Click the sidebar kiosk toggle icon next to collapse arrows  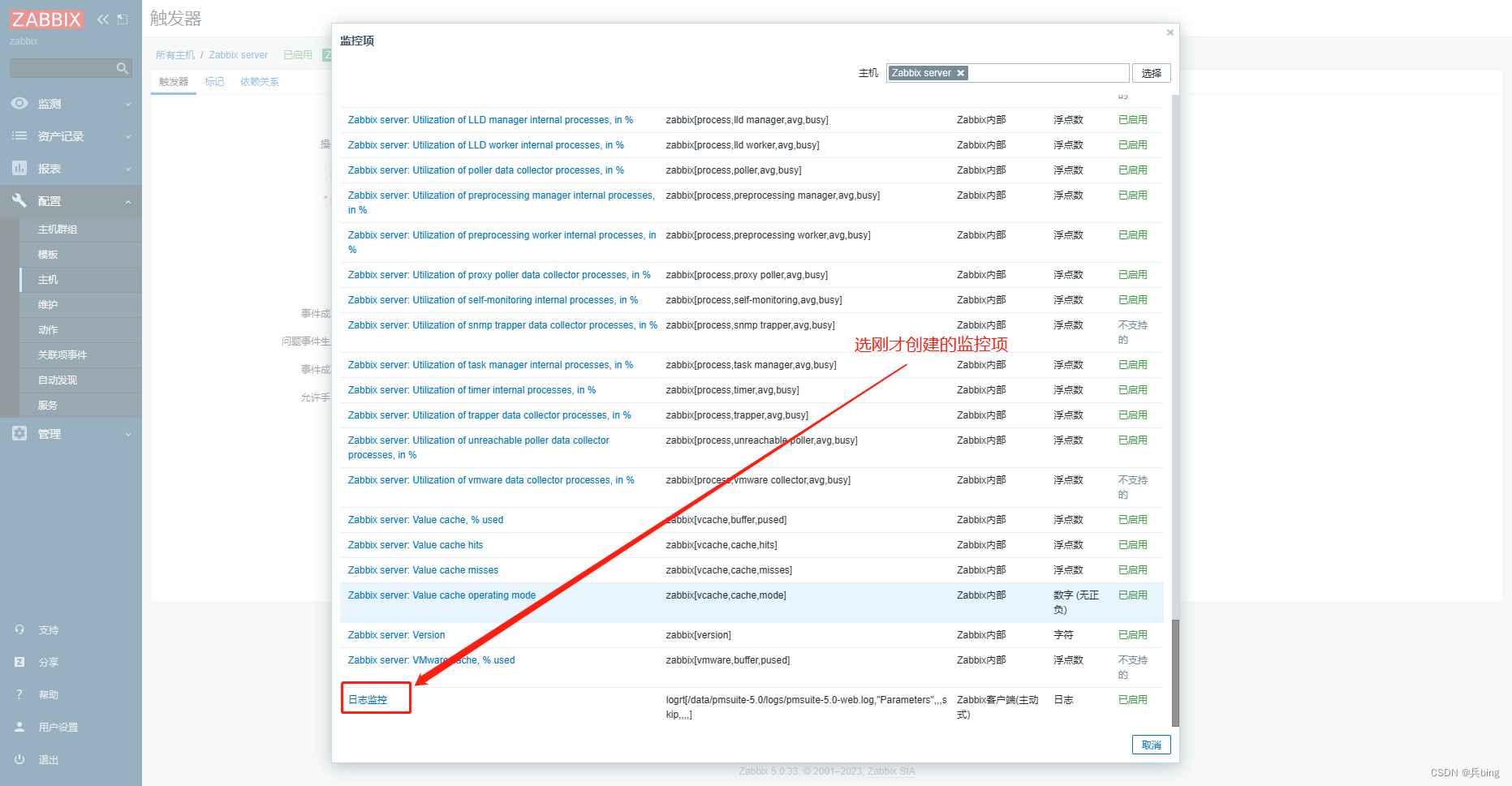coord(123,19)
